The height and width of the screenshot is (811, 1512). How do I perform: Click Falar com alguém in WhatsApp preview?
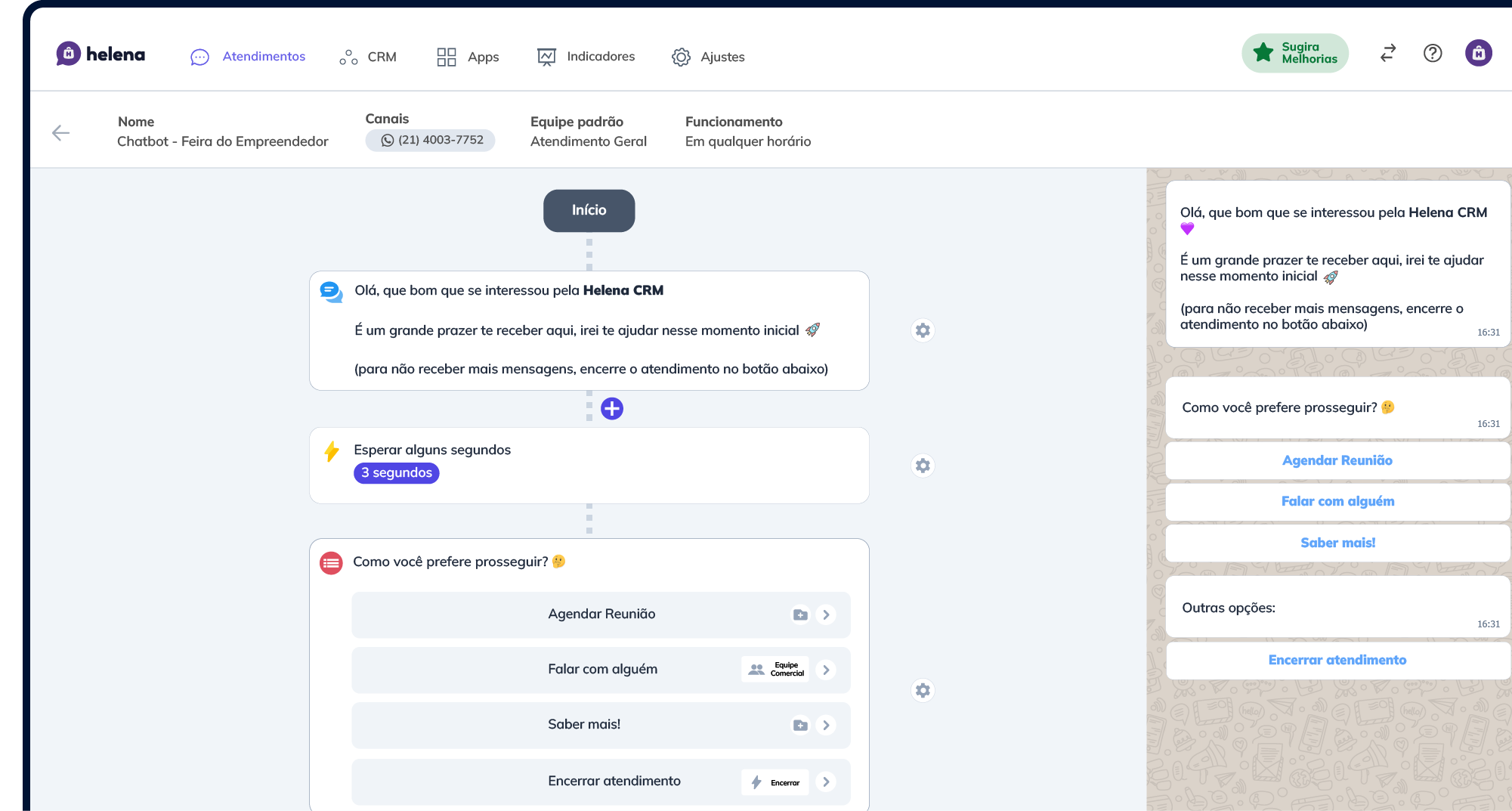[1337, 501]
